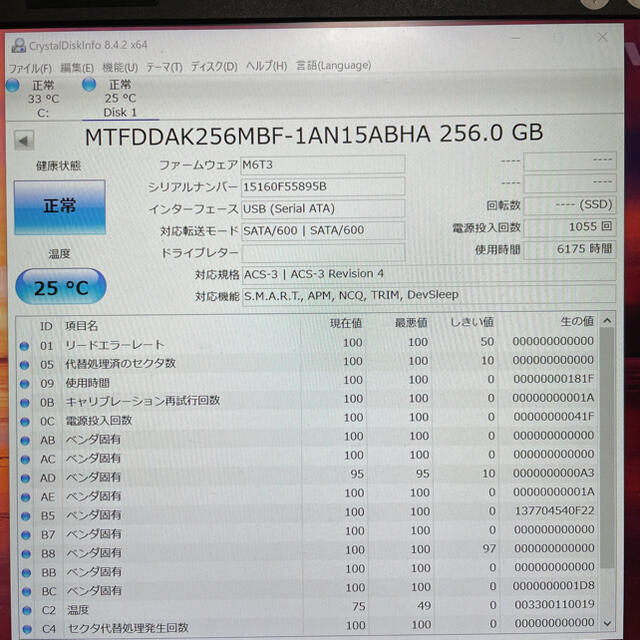Click the SMART list vertical scrollbar thumb
Screen dimensions: 640x640
pyautogui.click(x=607, y=448)
